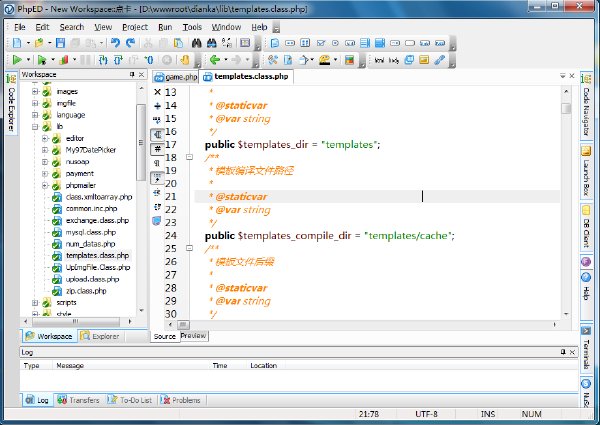Click the highlighter color pen icon
This screenshot has width=600, height=425.
coord(325,60)
